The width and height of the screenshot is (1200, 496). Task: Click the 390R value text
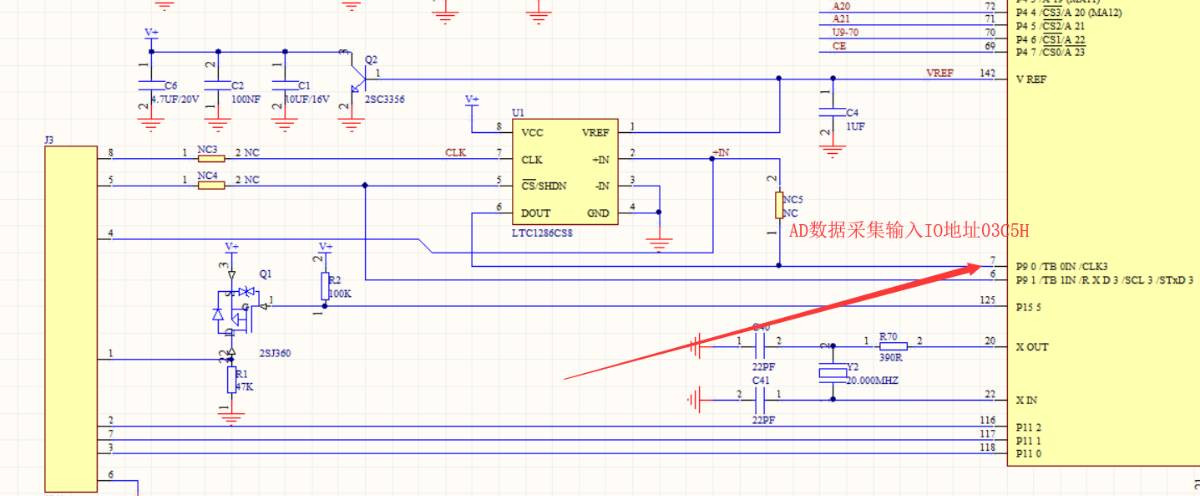coord(892,357)
